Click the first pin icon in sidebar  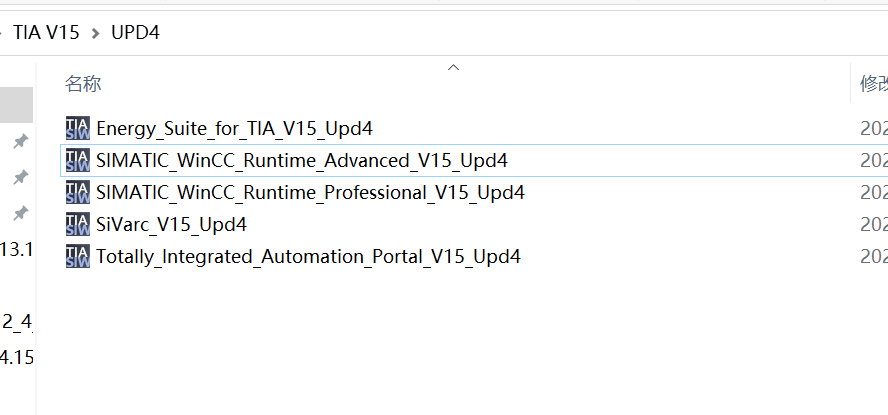19,142
